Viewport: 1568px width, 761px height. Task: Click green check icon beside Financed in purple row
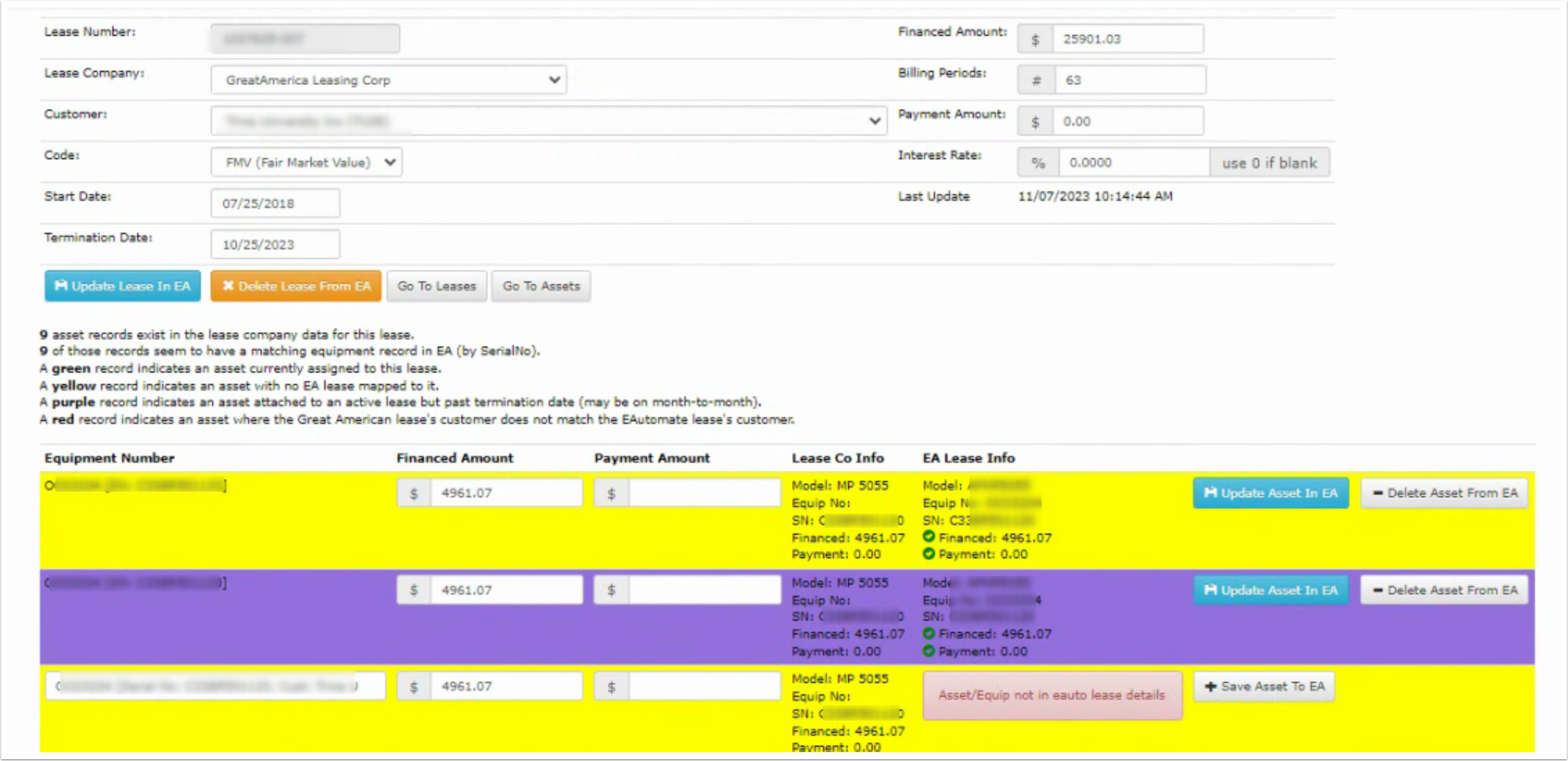(x=928, y=634)
